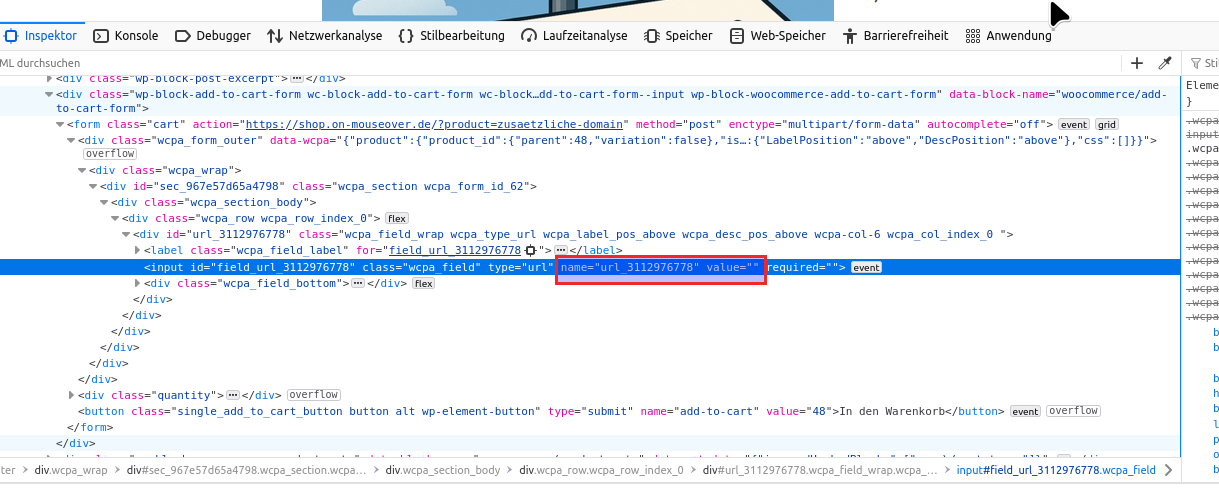The width and height of the screenshot is (1219, 488).
Task: Toggle the grid badge on the cart form
Action: (1107, 125)
